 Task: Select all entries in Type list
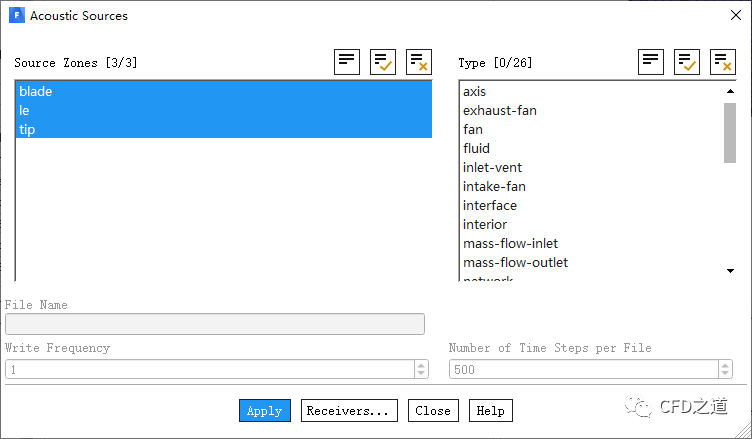[x=687, y=62]
